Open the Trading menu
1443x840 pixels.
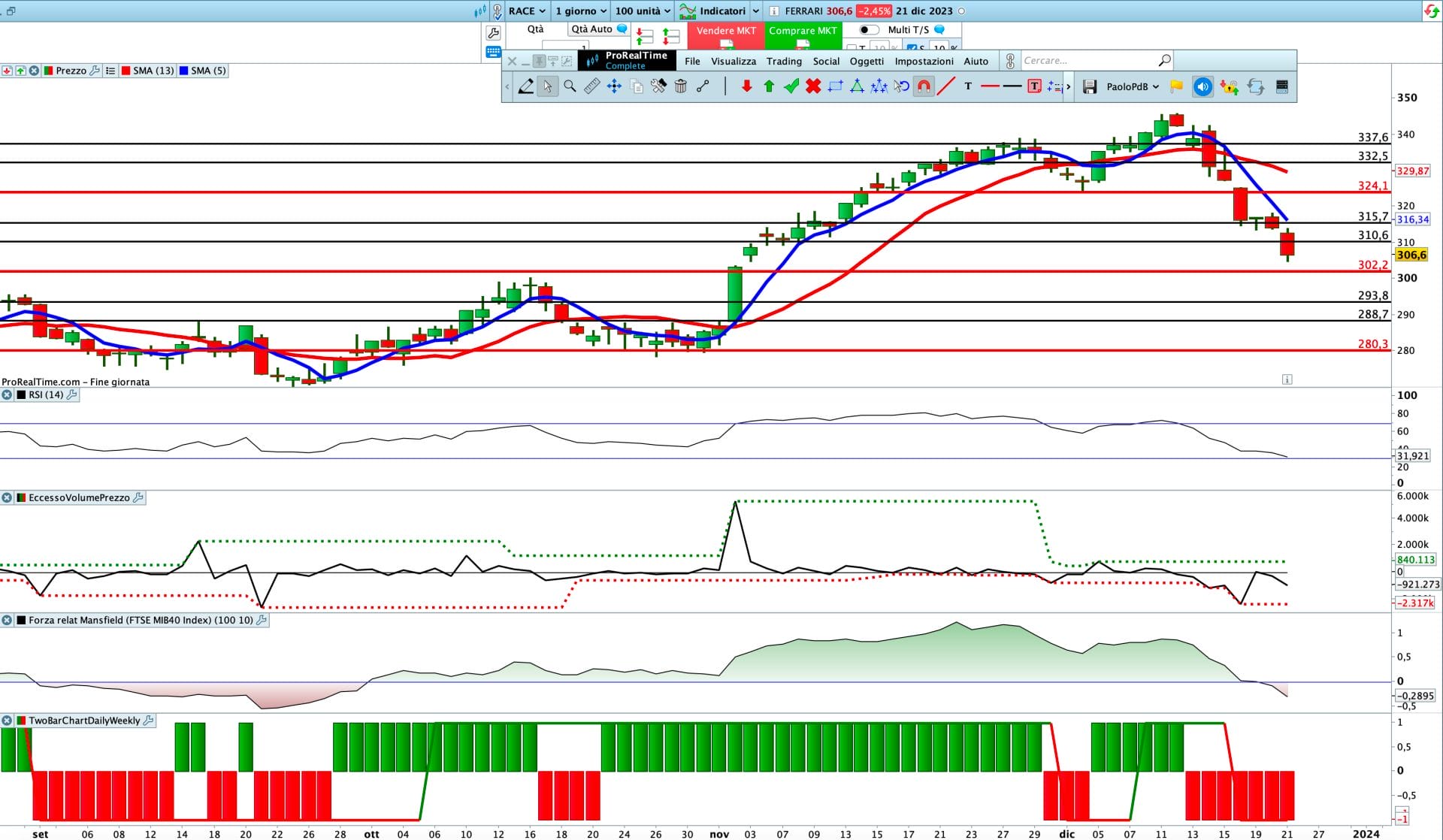click(x=783, y=61)
